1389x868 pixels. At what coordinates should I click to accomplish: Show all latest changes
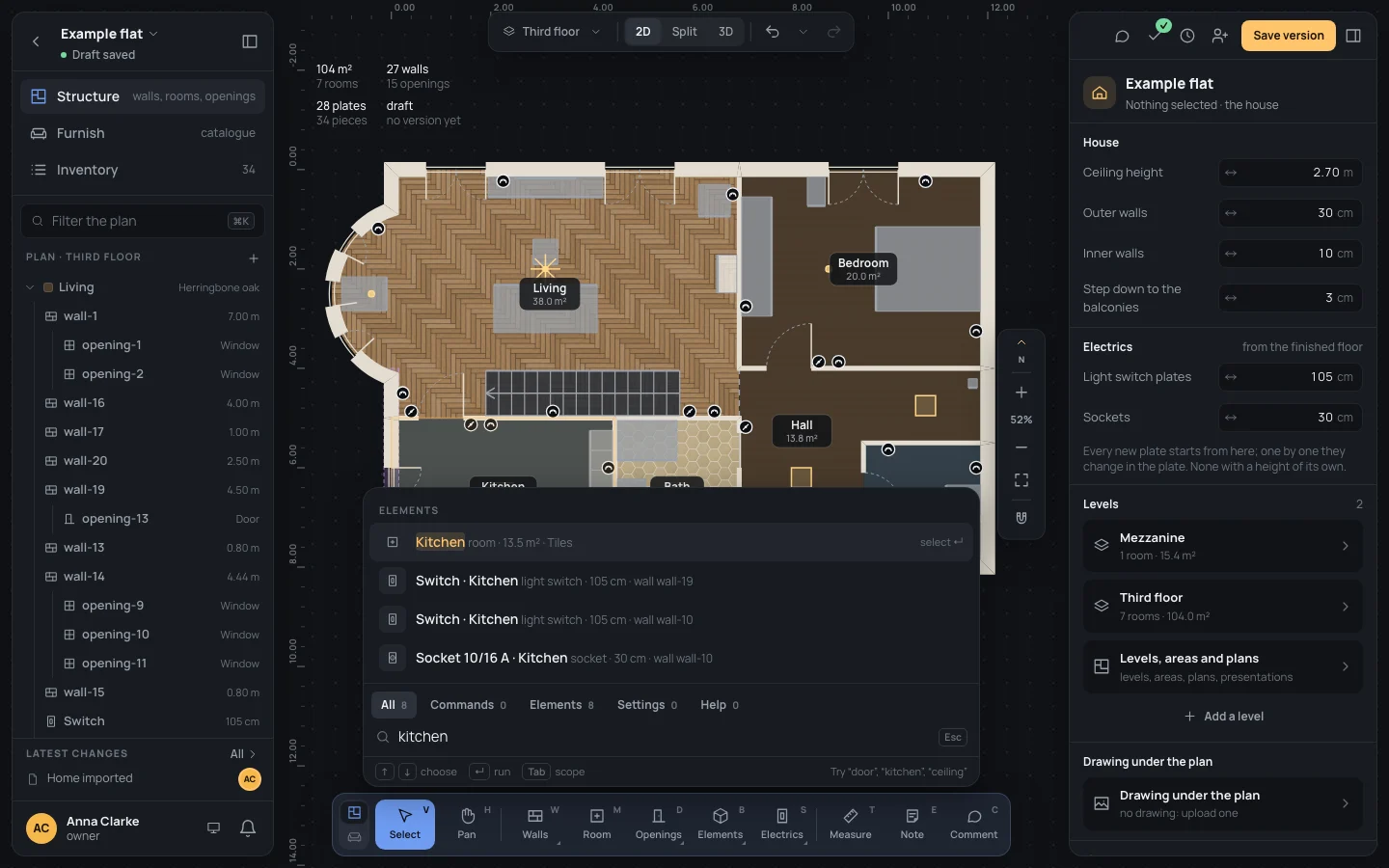click(x=243, y=753)
